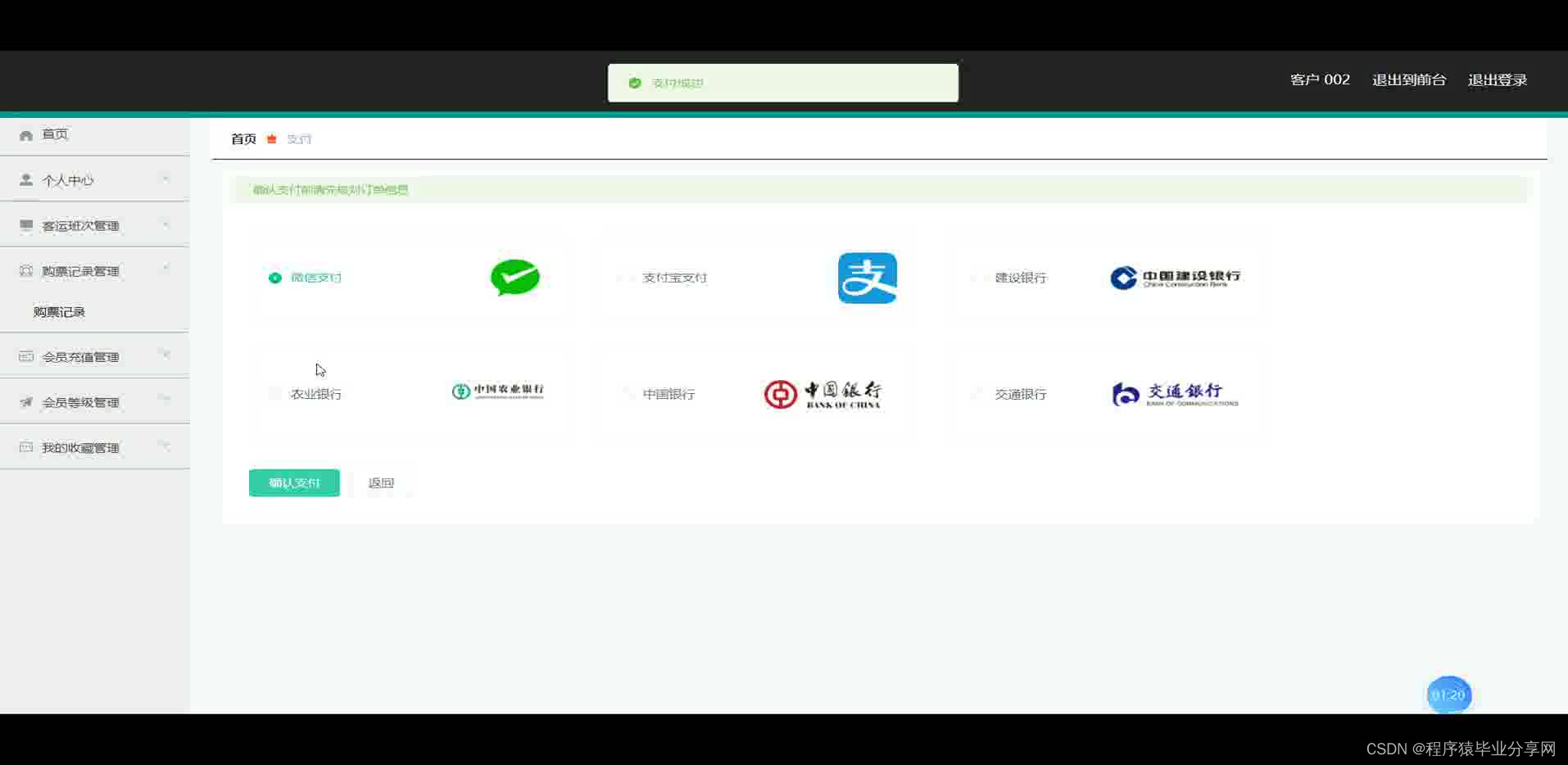Click the card icon beside 会员充值管理

tap(26, 356)
